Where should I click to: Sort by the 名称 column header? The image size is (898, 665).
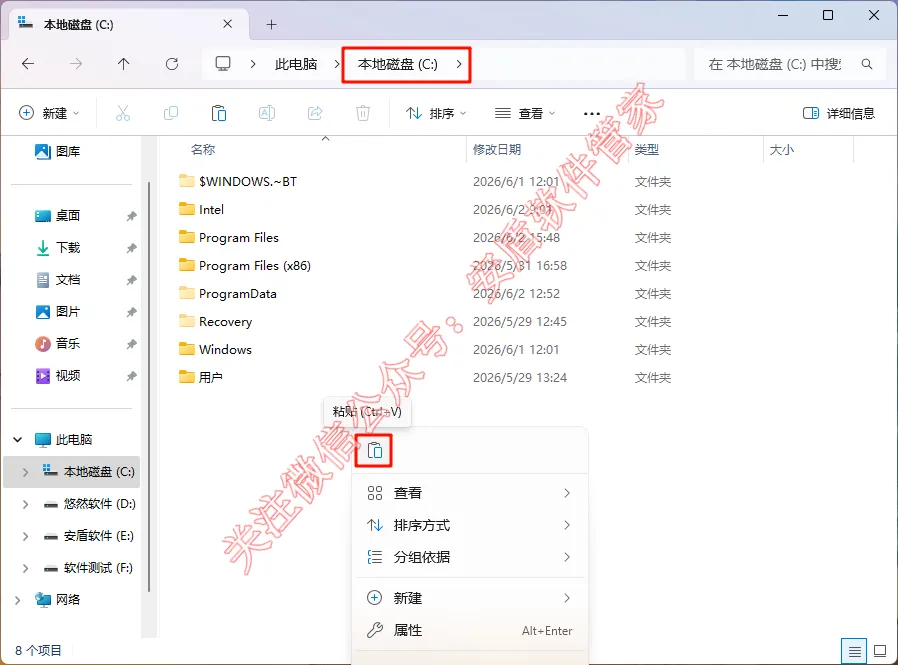[203, 149]
